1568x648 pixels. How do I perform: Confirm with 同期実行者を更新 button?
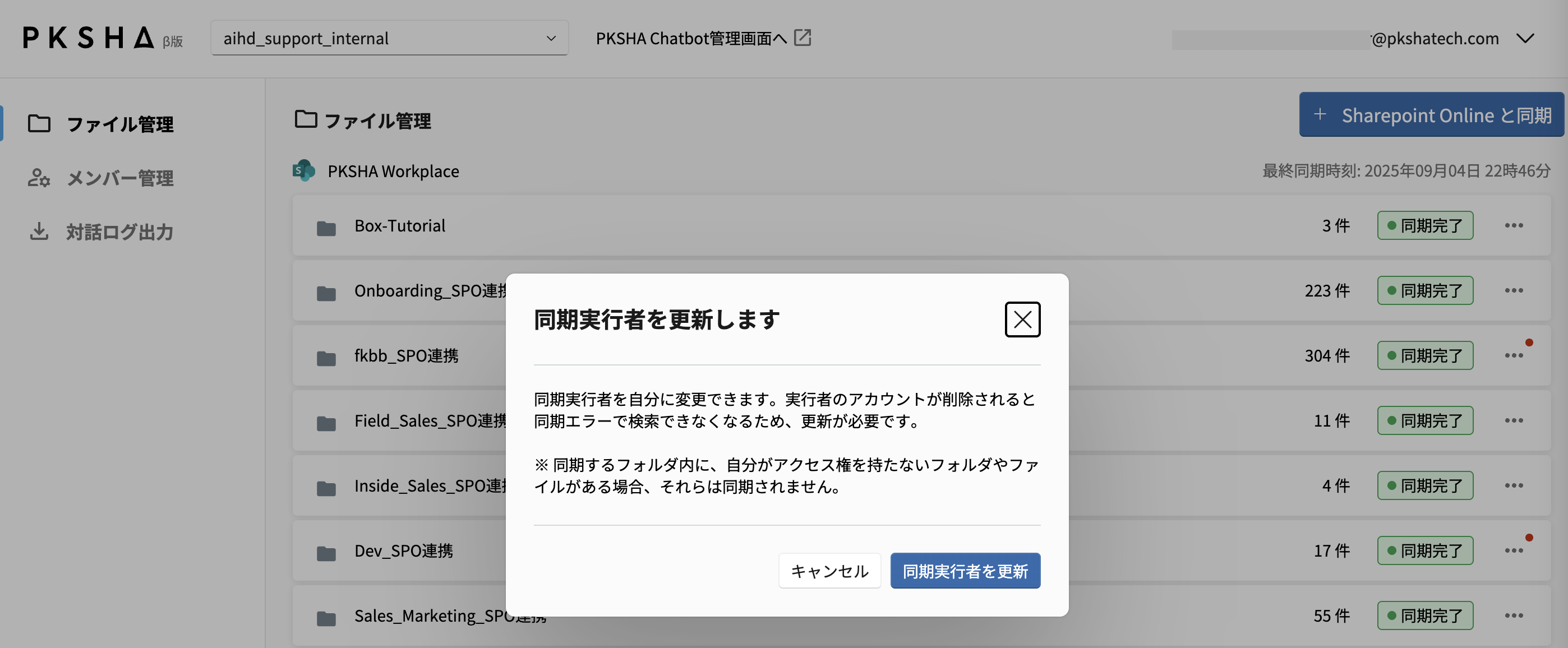pyautogui.click(x=965, y=571)
